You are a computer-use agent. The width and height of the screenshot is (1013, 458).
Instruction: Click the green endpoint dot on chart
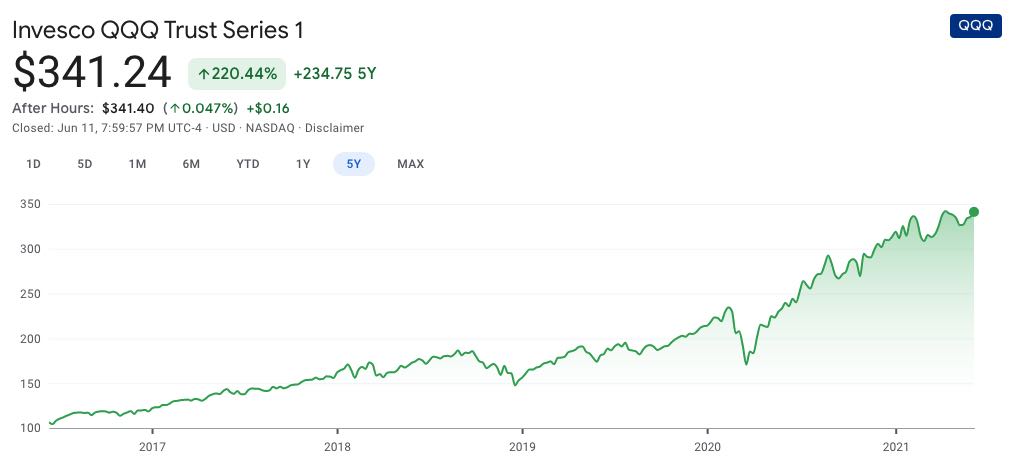click(x=974, y=212)
